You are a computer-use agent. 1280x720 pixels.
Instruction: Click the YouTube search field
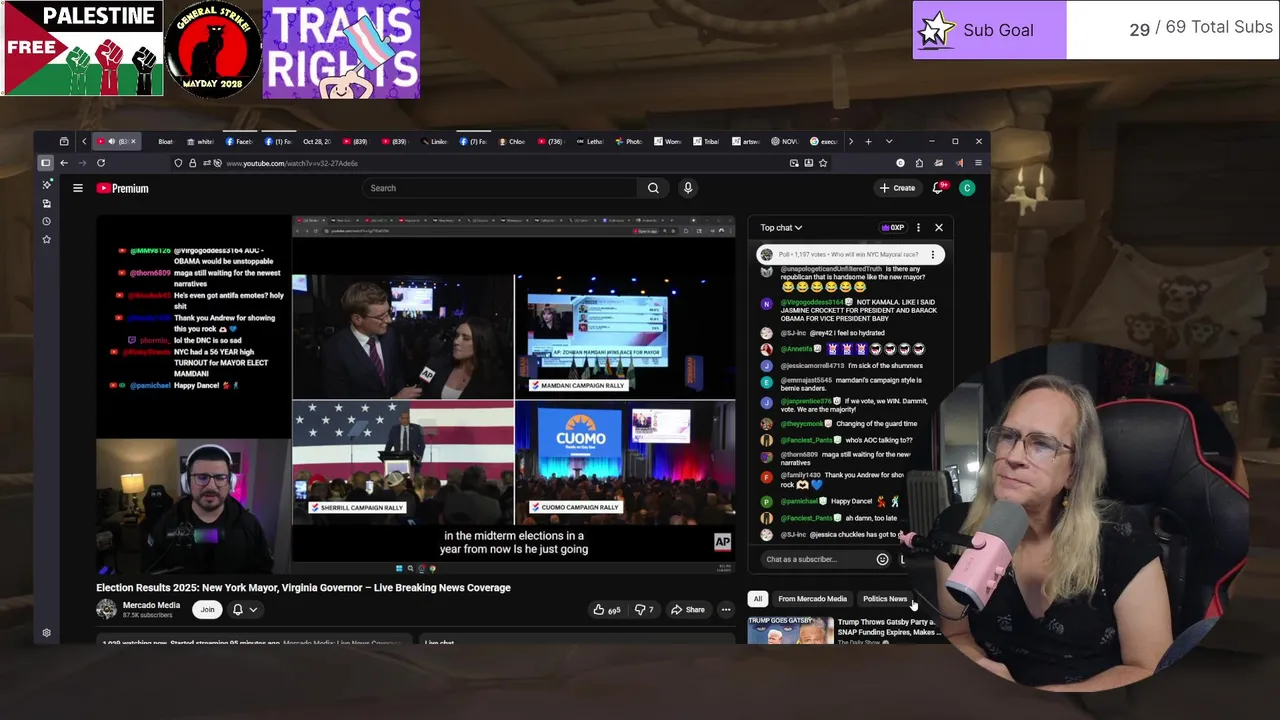coord(500,188)
